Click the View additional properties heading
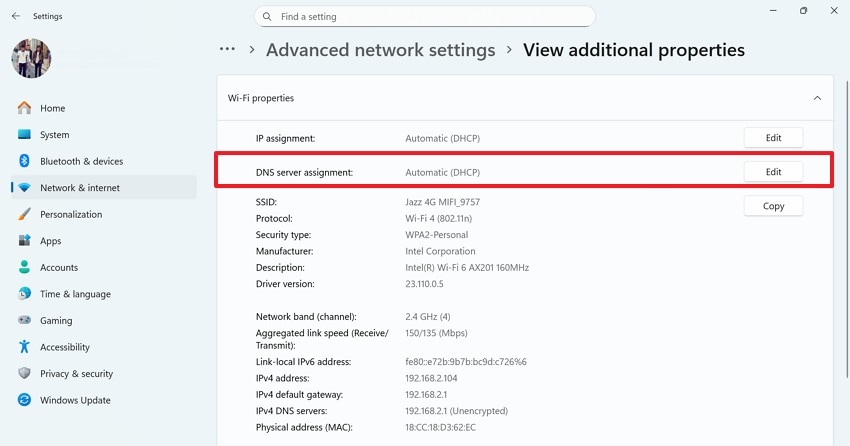The image size is (850, 446). pyautogui.click(x=634, y=50)
